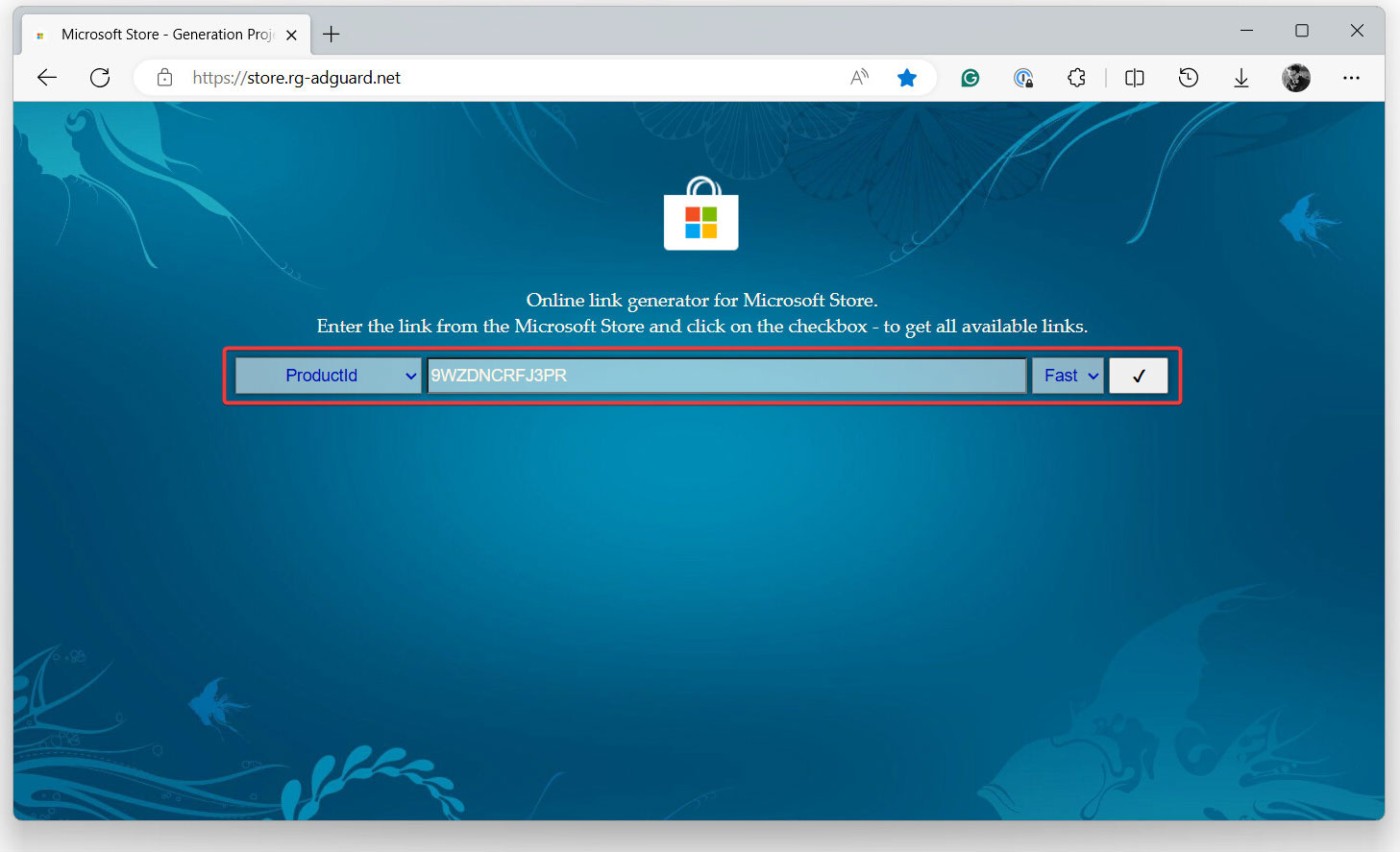
Task: Click the blue favorites star icon
Action: click(x=907, y=78)
